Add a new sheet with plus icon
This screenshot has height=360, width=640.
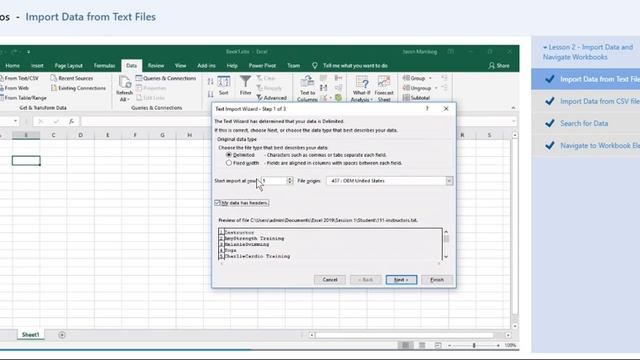(x=62, y=335)
